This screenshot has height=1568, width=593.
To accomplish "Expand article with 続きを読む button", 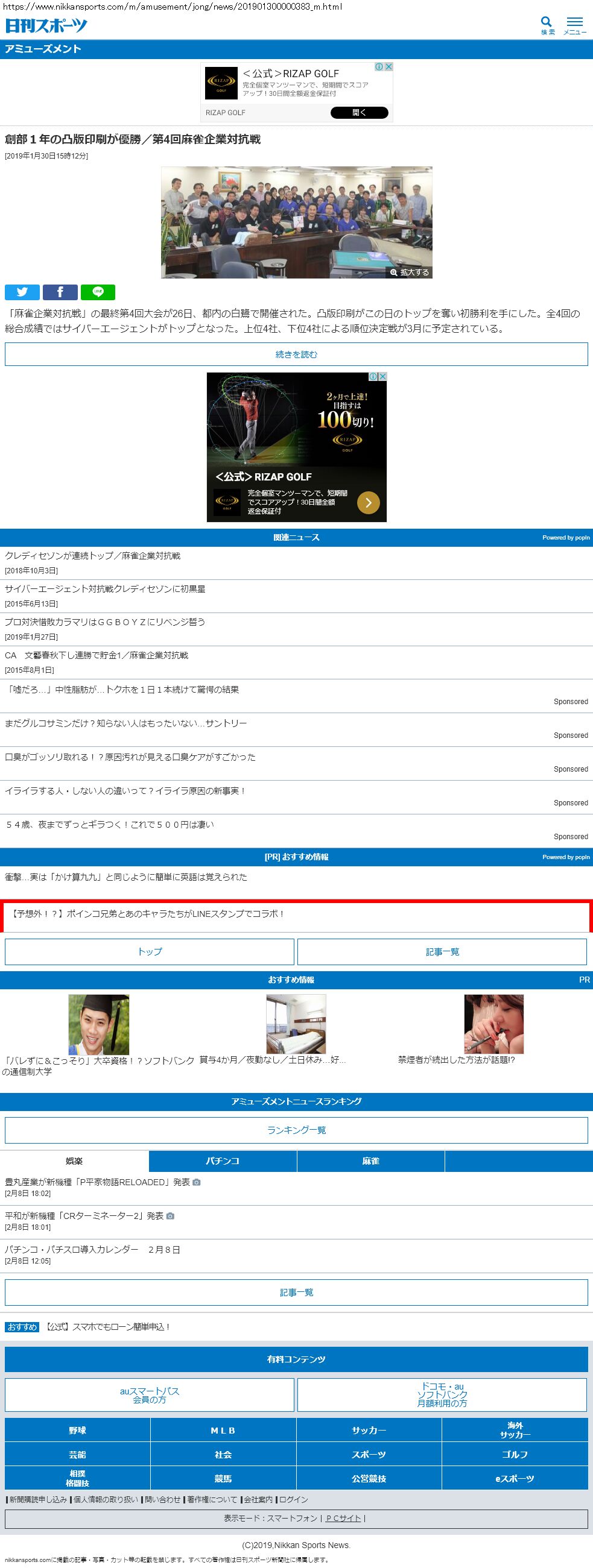I will coord(296,354).
